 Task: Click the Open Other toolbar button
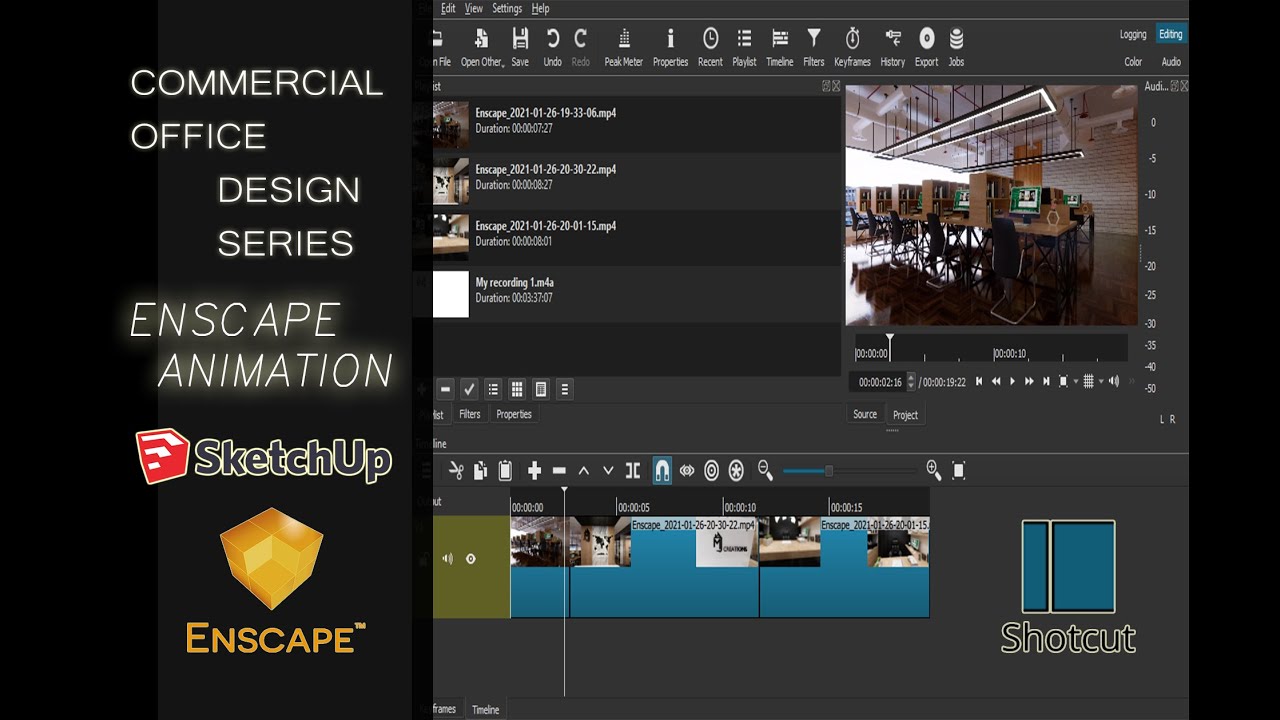tap(482, 47)
